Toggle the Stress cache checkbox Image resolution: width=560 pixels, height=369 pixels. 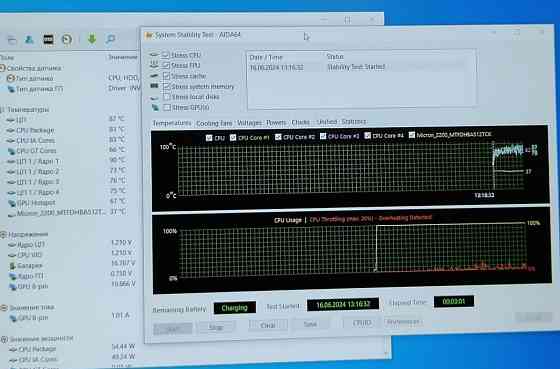point(166,76)
